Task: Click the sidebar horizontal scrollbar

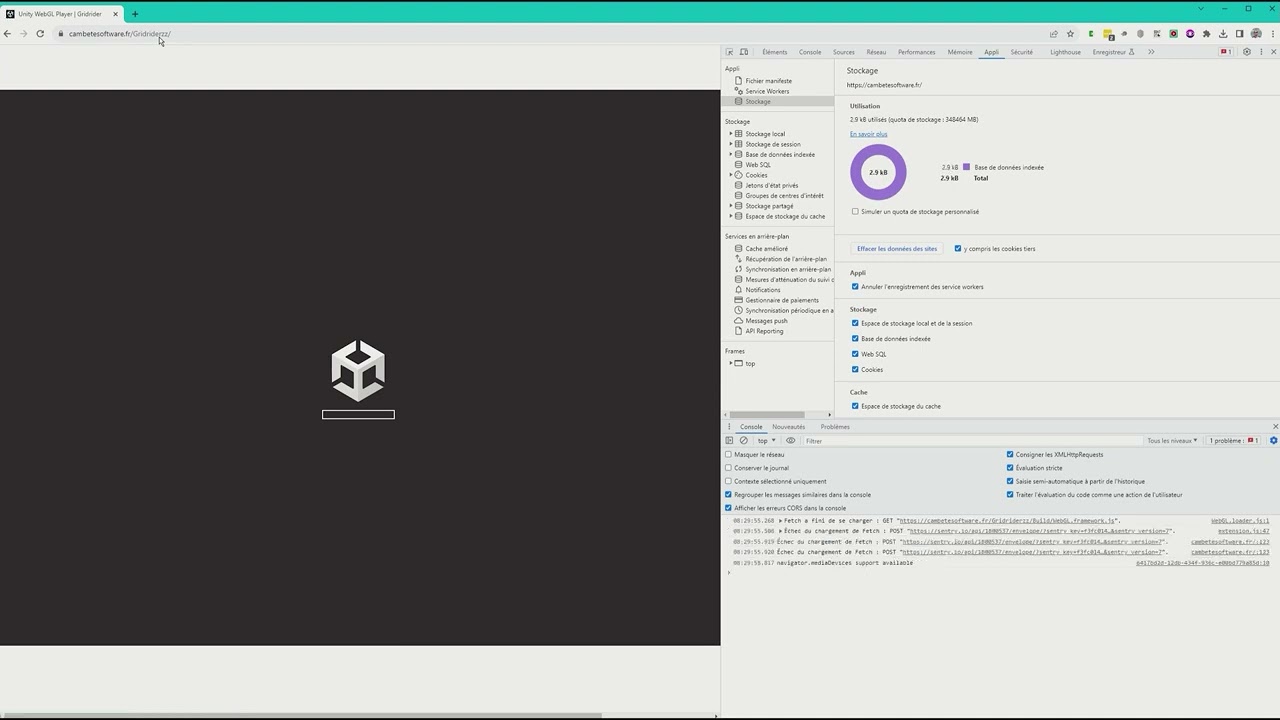Action: 765,415
